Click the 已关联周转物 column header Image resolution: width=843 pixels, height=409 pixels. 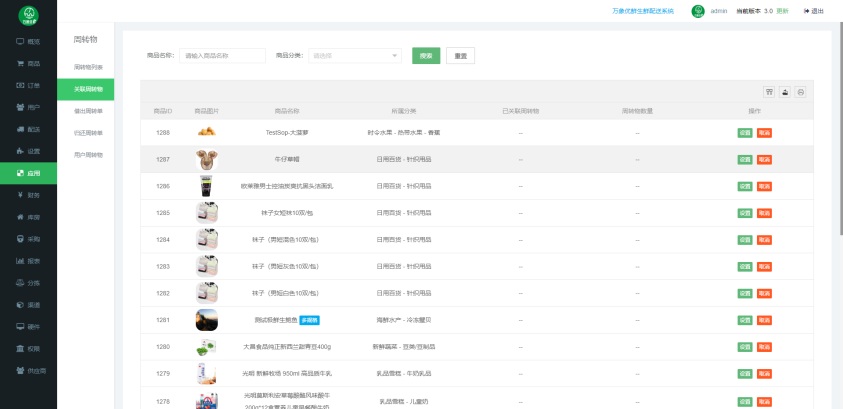pos(520,111)
